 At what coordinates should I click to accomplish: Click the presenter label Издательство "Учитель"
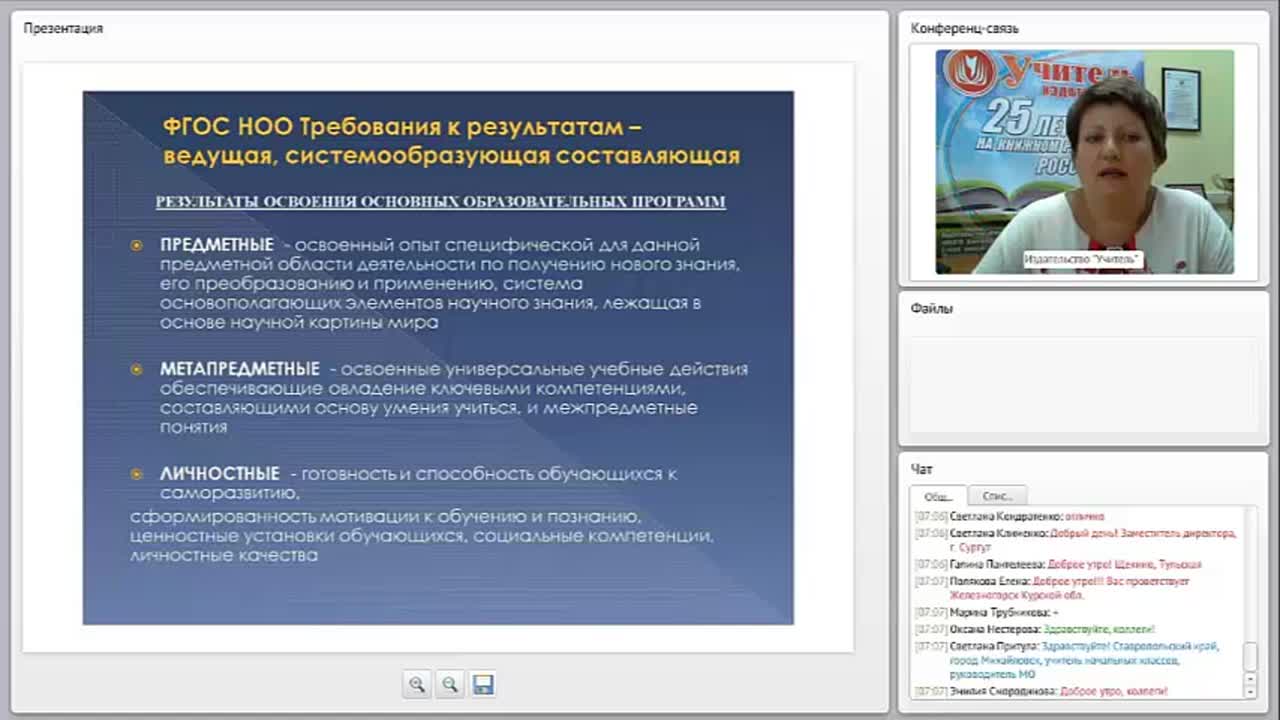click(x=1082, y=260)
